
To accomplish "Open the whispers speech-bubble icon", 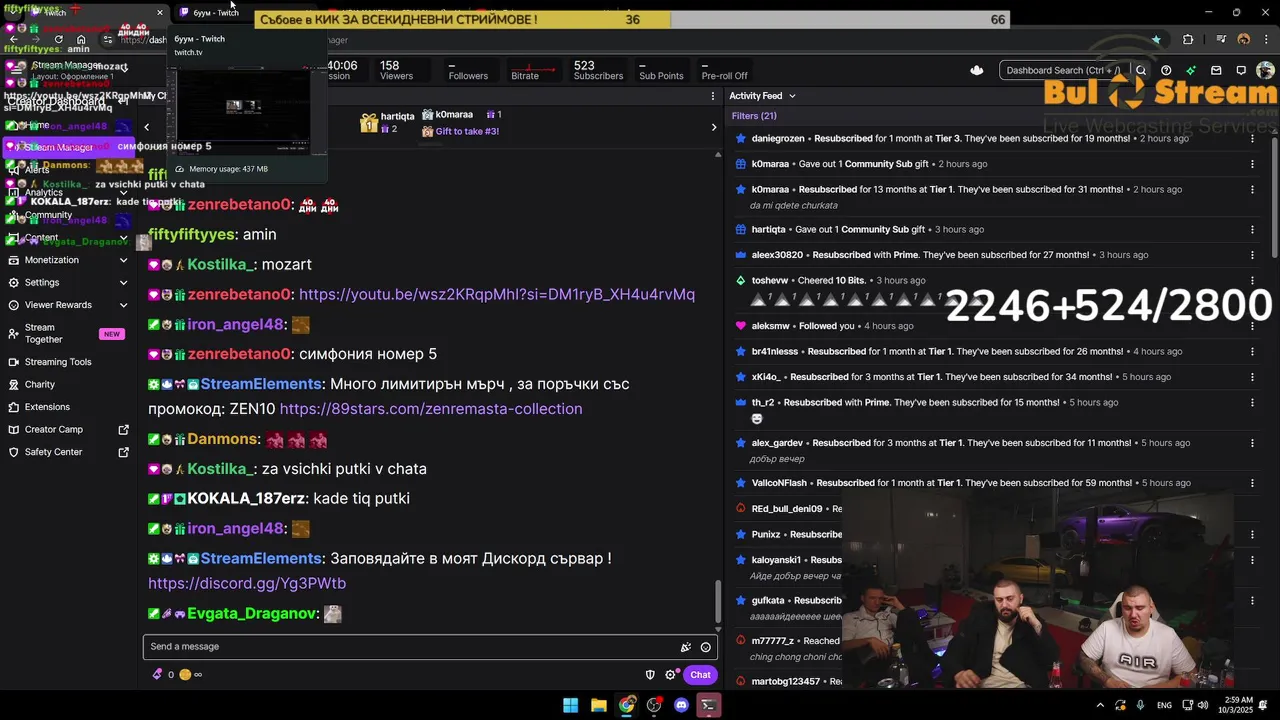I will [1241, 71].
